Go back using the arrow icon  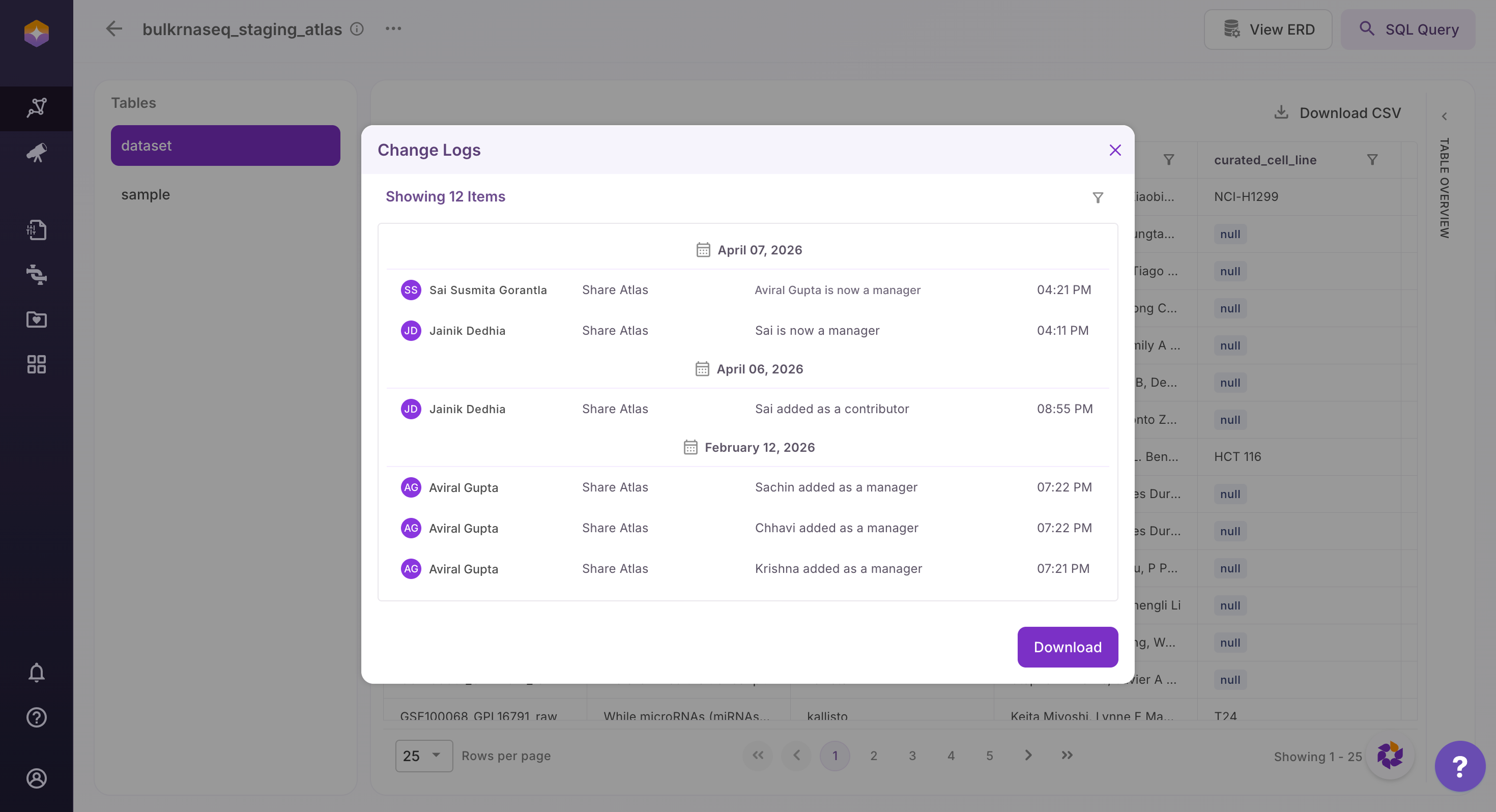pyautogui.click(x=114, y=29)
